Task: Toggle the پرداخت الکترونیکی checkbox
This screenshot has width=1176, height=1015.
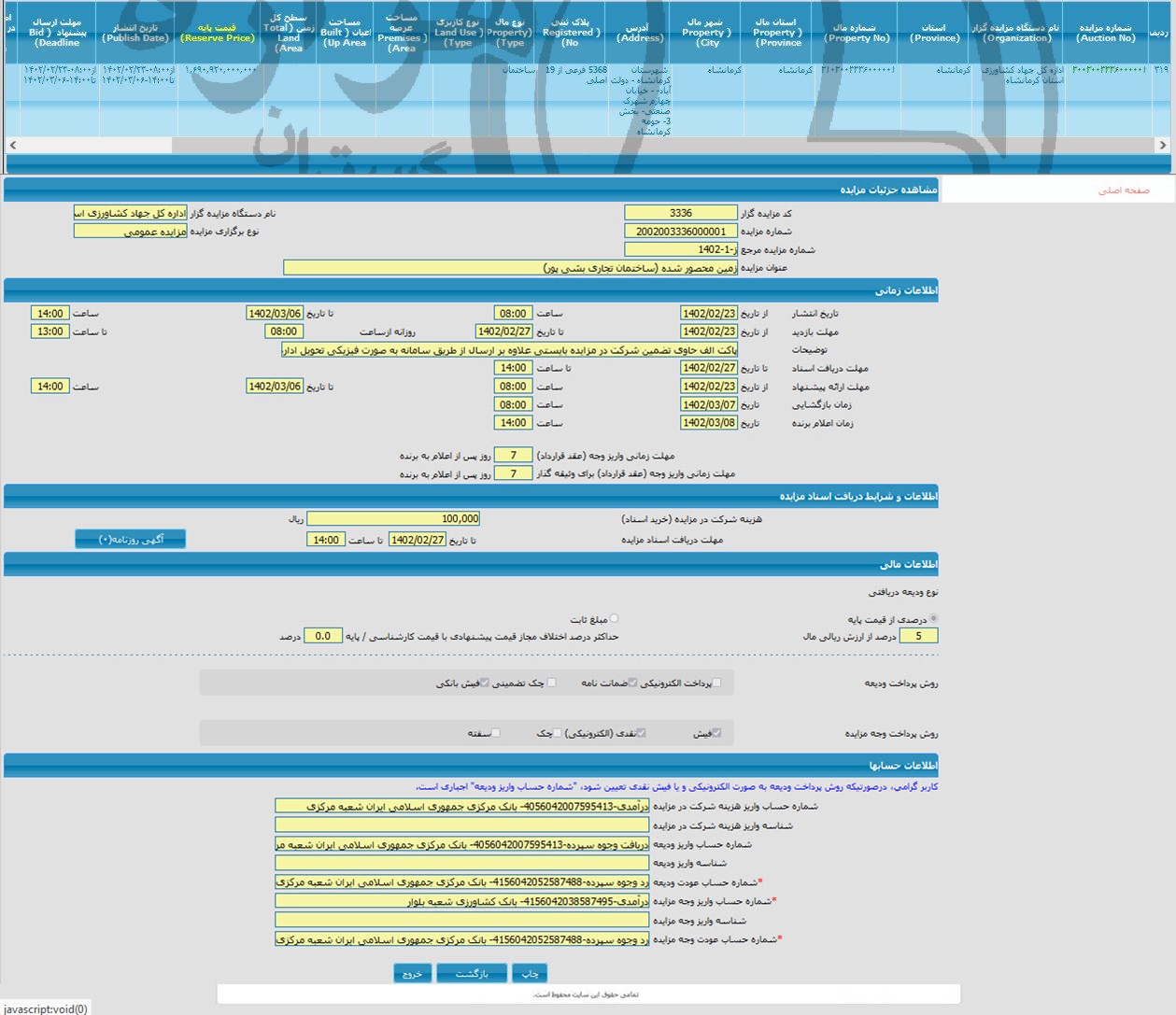Action: tap(717, 683)
